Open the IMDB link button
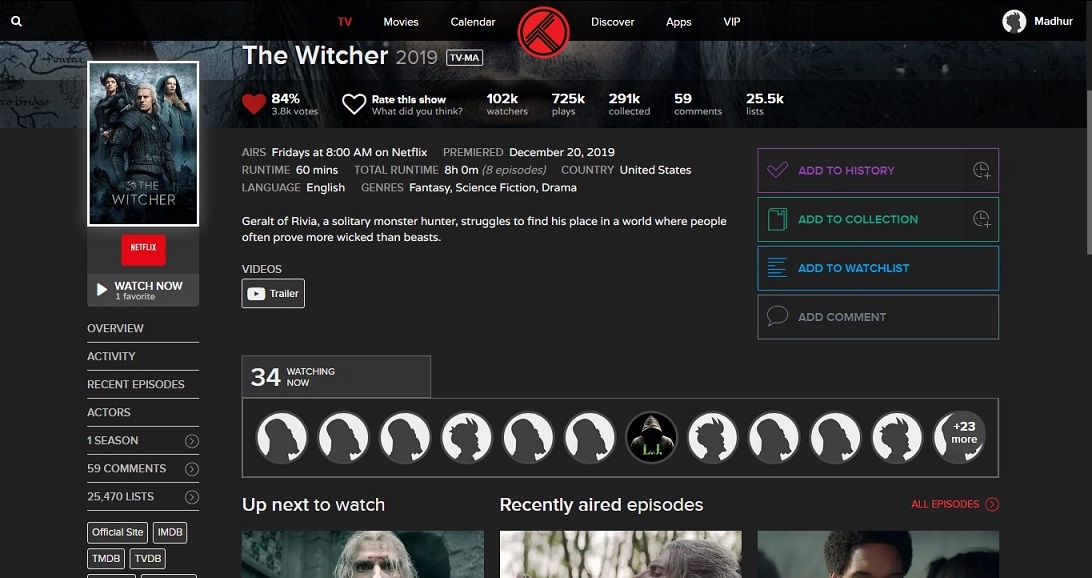Image resolution: width=1092 pixels, height=578 pixels. 170,532
